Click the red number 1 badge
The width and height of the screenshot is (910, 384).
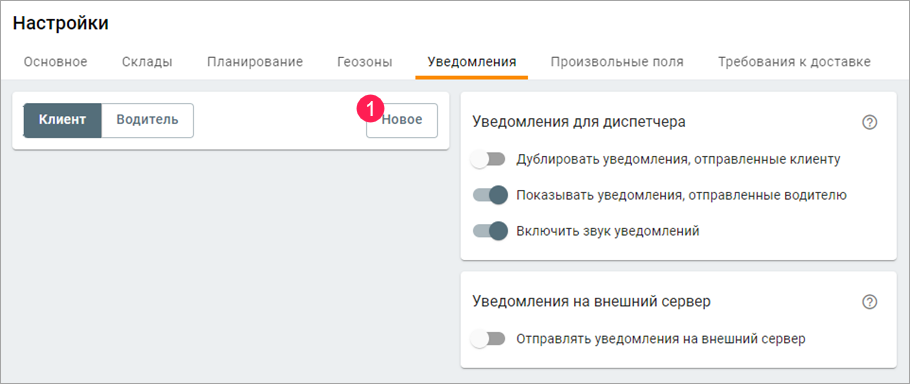coord(371,108)
